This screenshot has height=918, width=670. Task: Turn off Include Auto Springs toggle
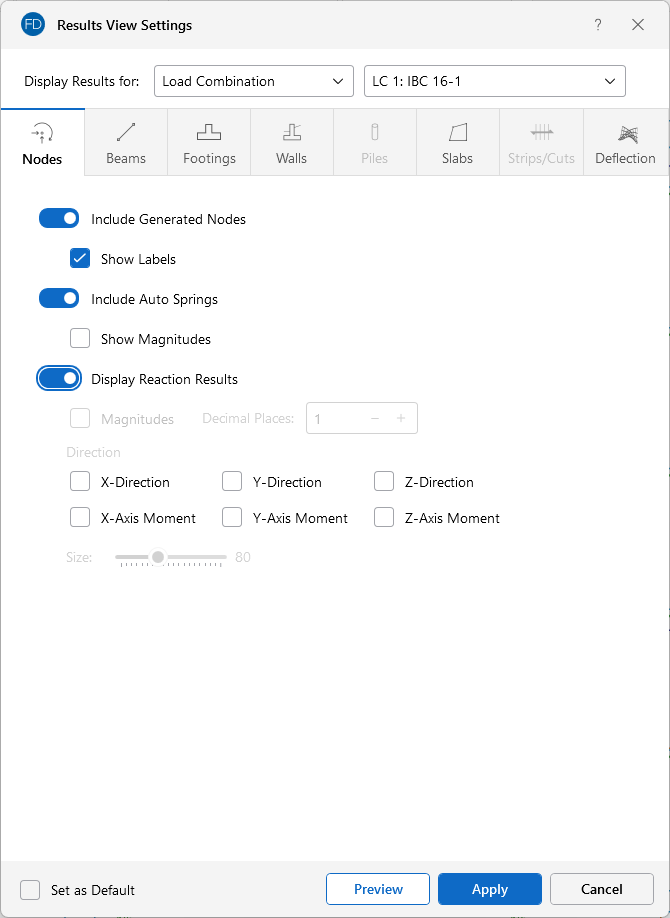(59, 299)
